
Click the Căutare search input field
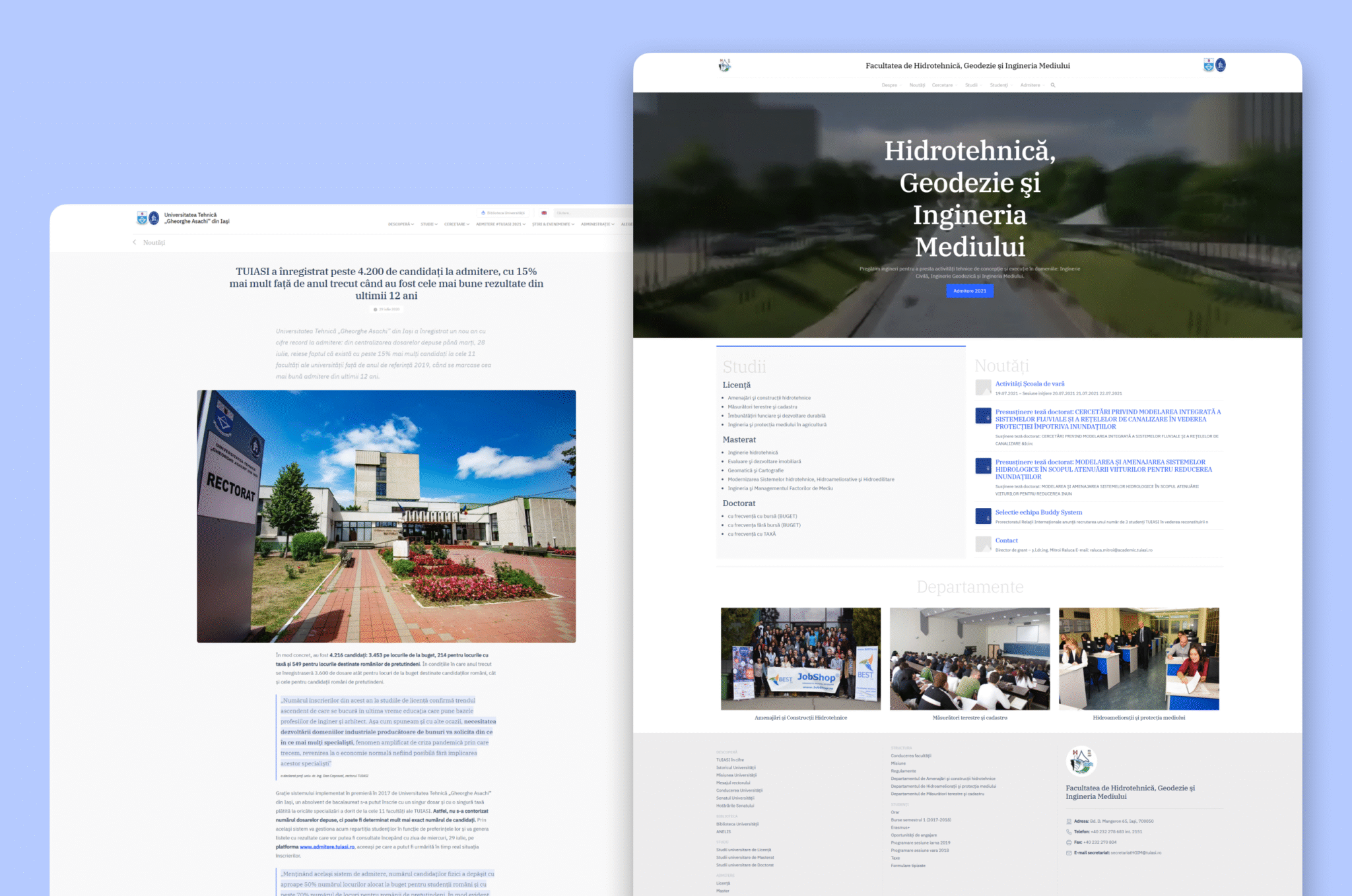pyautogui.click(x=581, y=213)
